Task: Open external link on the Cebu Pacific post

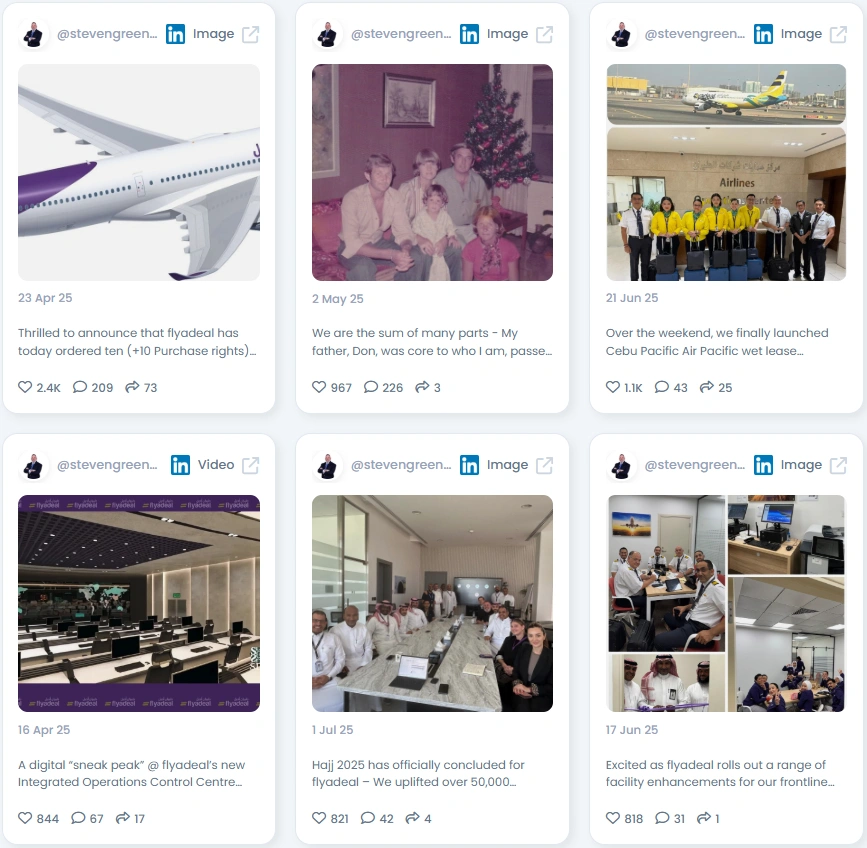Action: click(838, 34)
